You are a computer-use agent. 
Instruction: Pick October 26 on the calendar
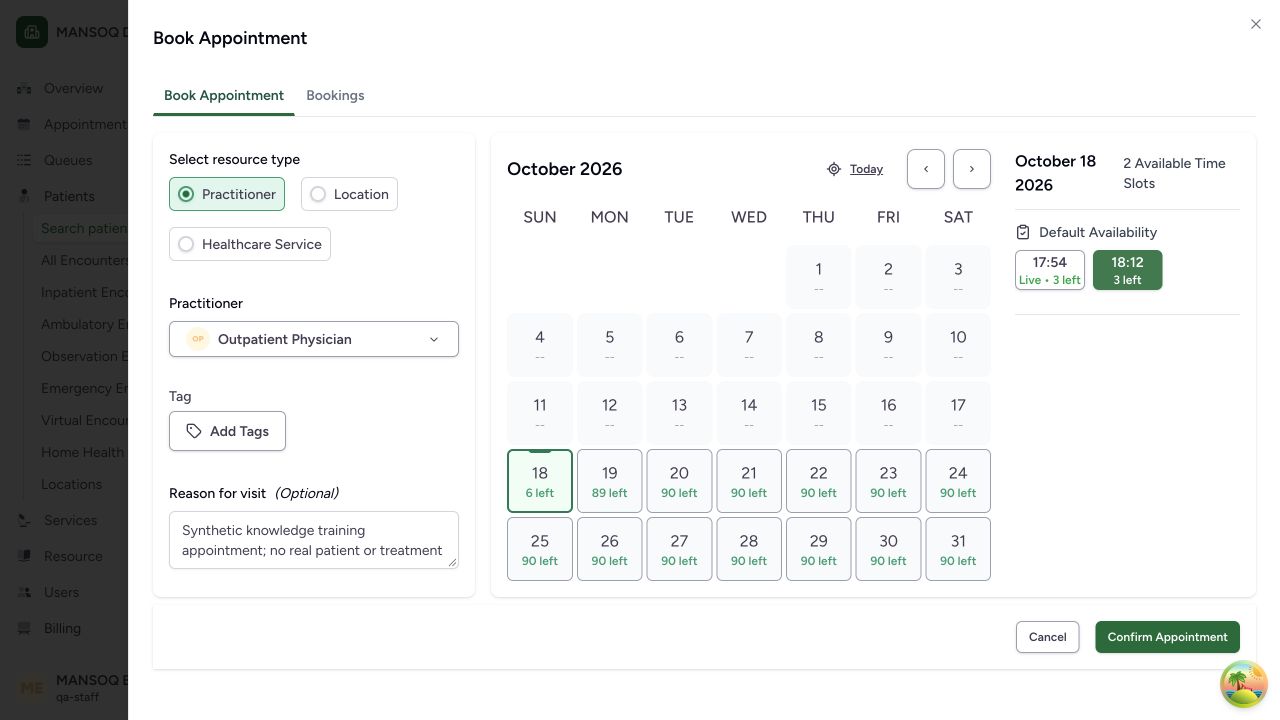[610, 549]
